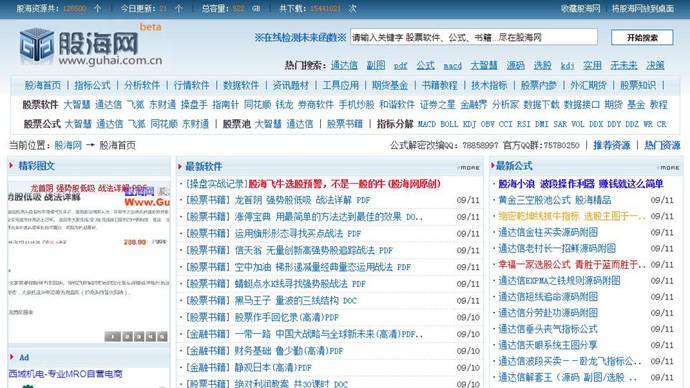Click hot search term 通达信
The width and height of the screenshot is (690, 388).
coord(344,66)
